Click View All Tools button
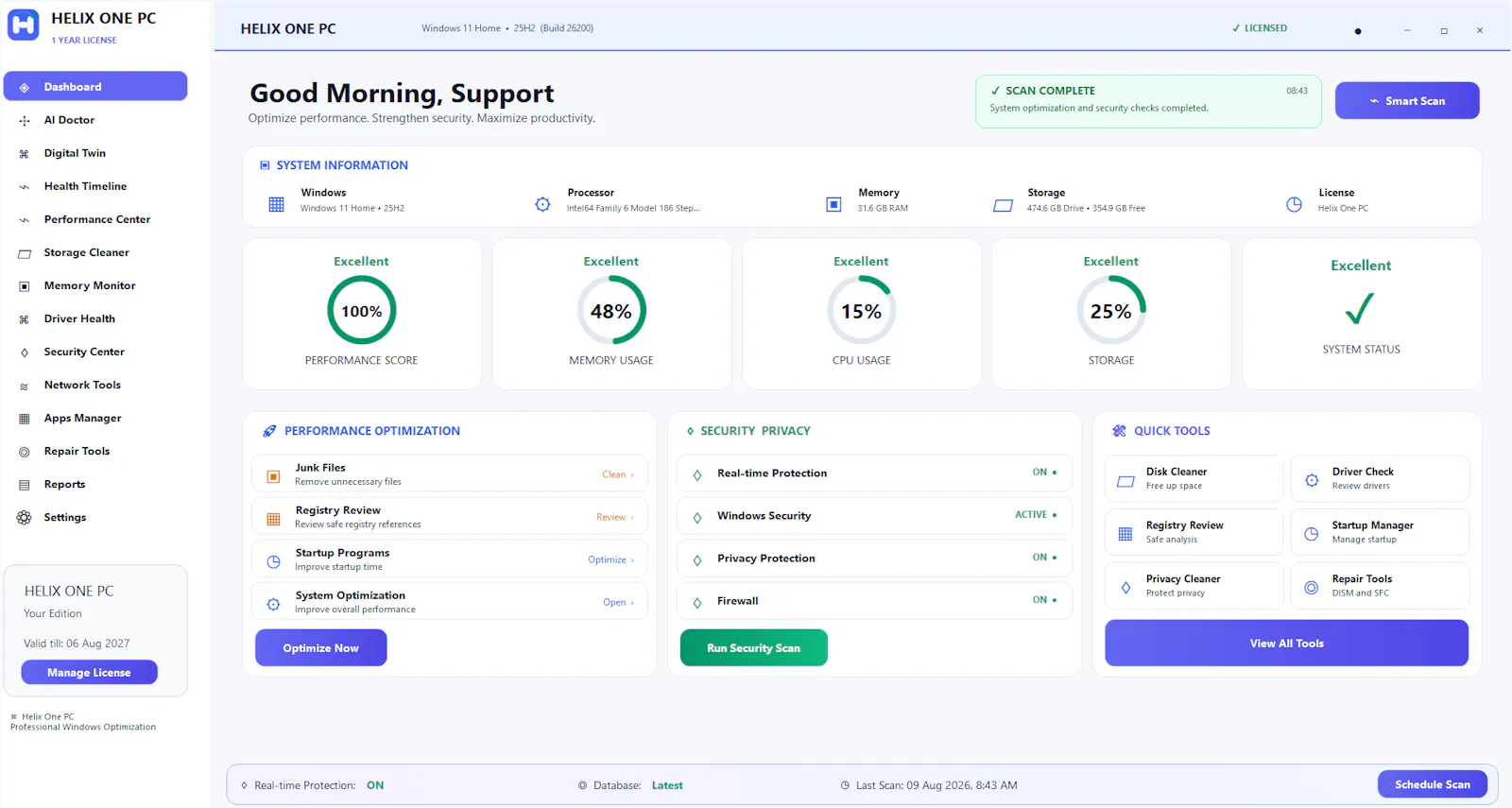 pos(1286,644)
